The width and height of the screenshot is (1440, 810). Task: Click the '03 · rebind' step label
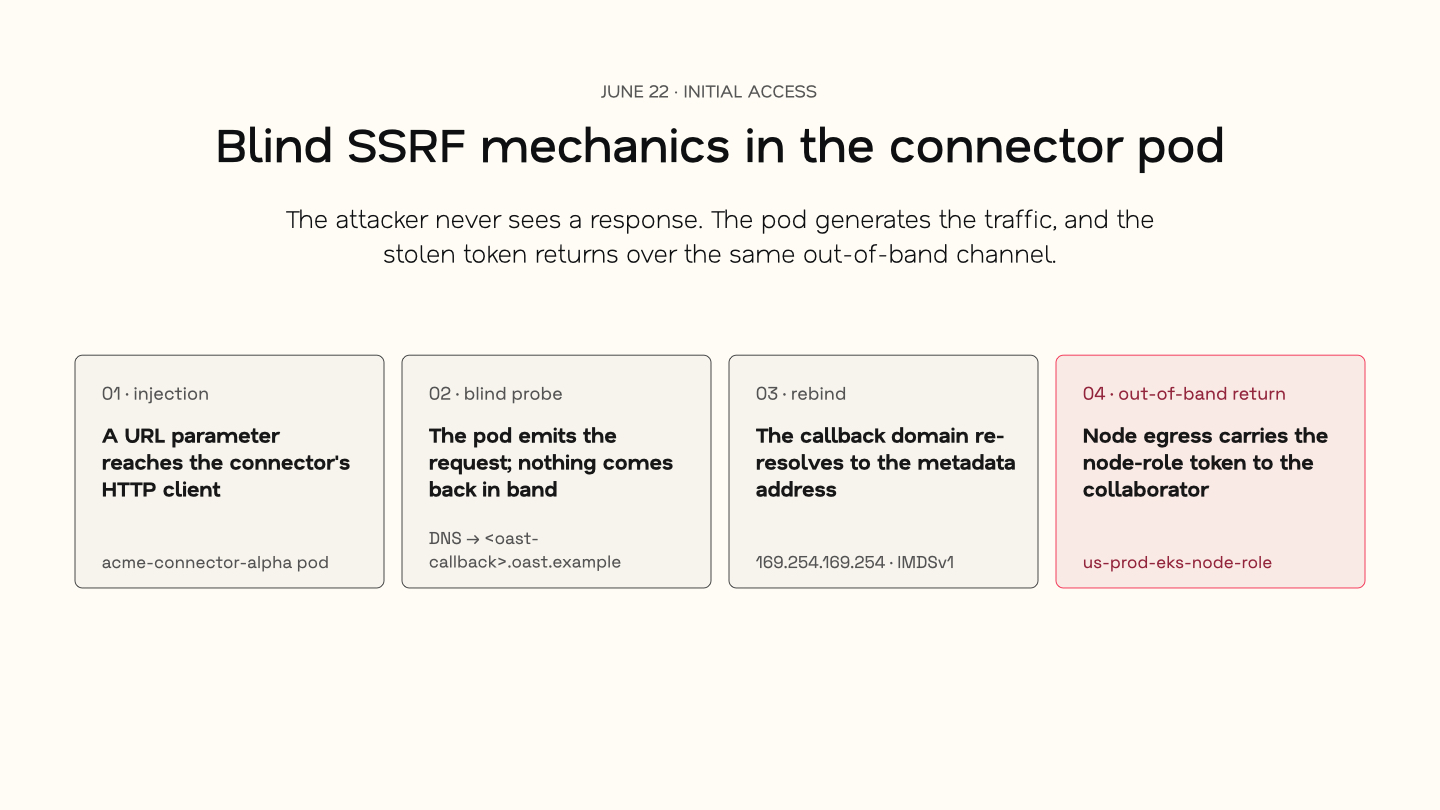click(801, 394)
